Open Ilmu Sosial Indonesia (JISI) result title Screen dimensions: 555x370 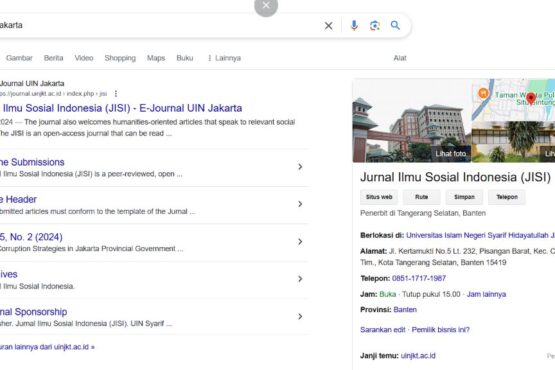[122, 108]
